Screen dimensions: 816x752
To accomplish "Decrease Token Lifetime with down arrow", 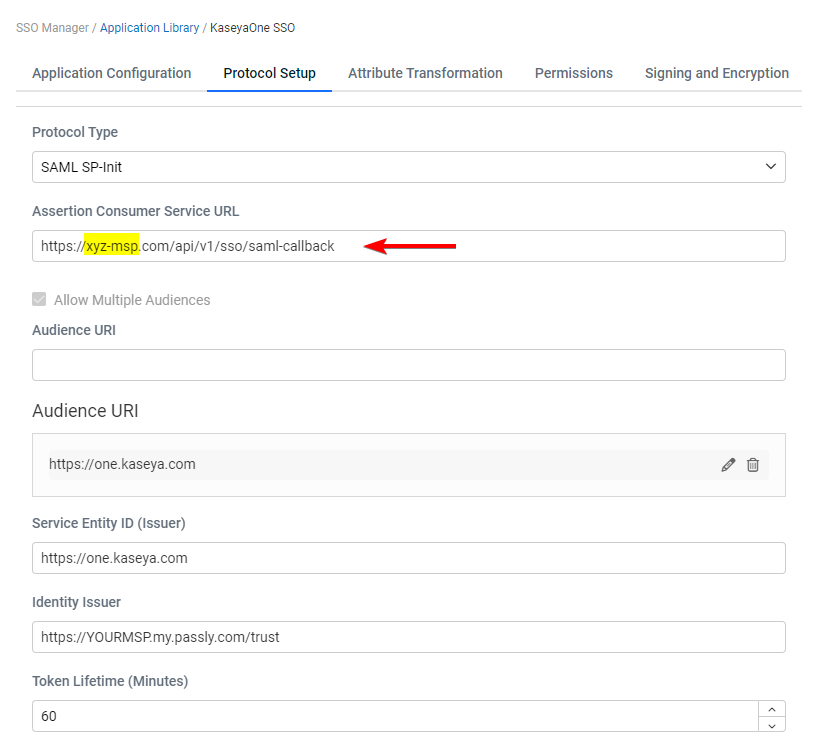I will [772, 725].
